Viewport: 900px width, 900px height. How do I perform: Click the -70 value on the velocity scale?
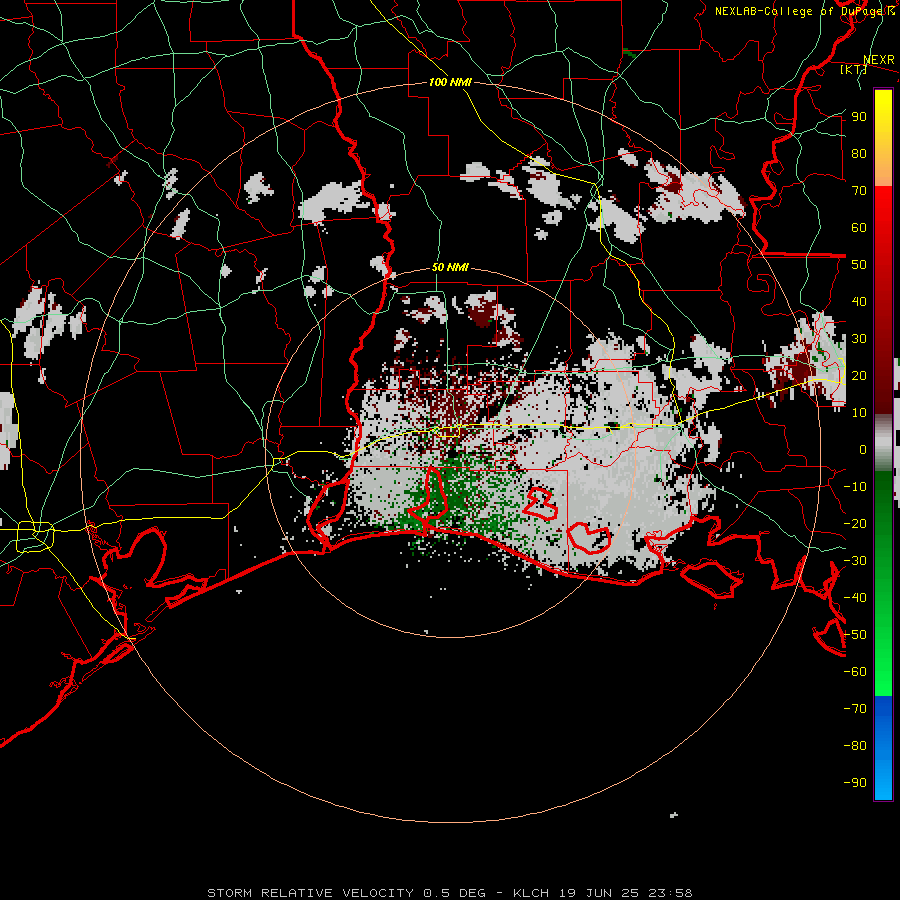[855, 708]
